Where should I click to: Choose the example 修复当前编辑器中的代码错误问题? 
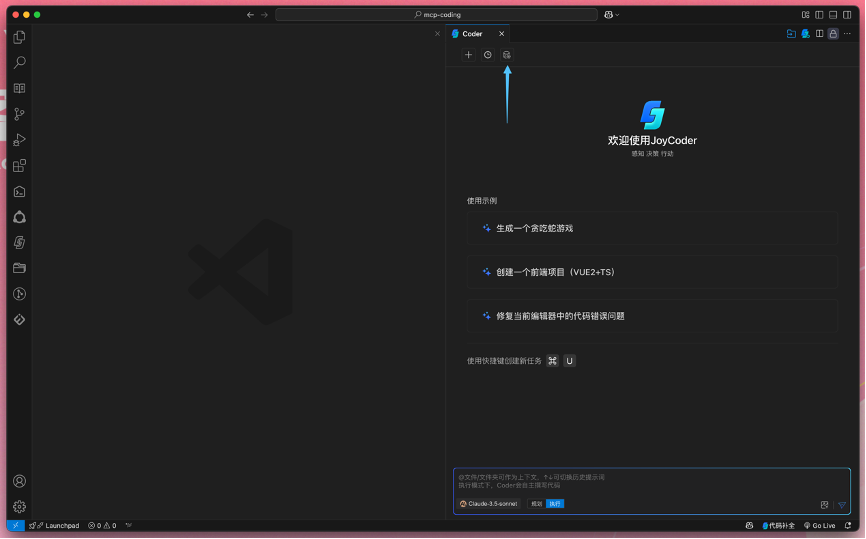[x=652, y=316]
